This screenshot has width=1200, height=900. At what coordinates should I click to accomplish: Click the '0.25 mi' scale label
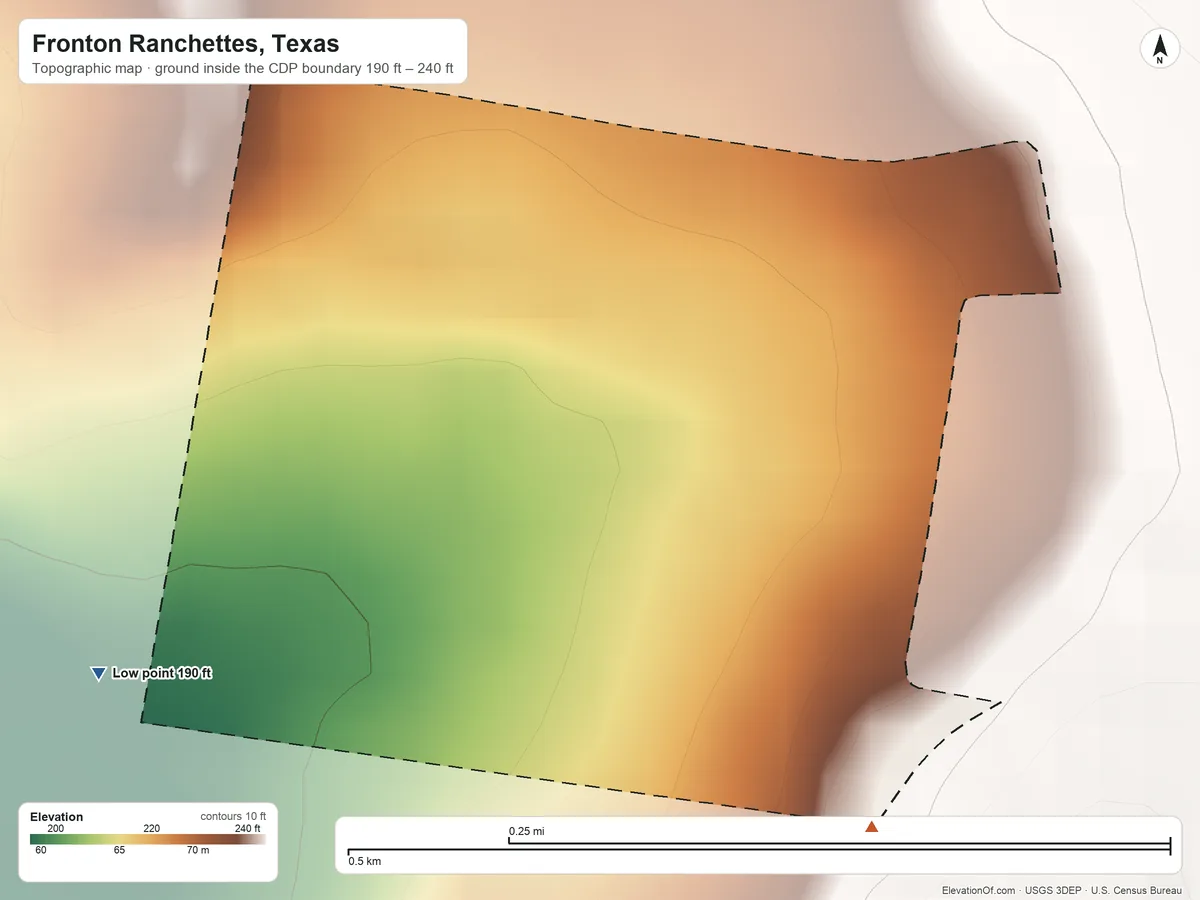(x=527, y=831)
